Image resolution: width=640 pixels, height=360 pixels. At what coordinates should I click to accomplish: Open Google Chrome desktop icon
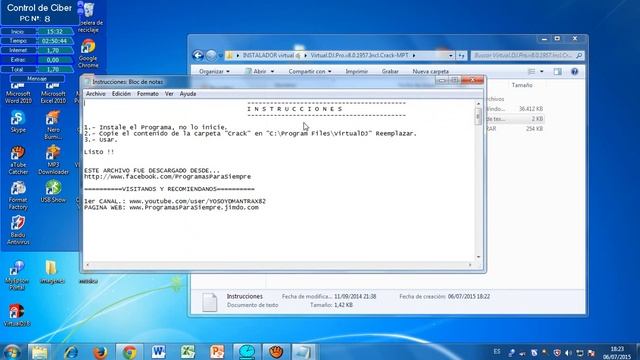pos(88,53)
